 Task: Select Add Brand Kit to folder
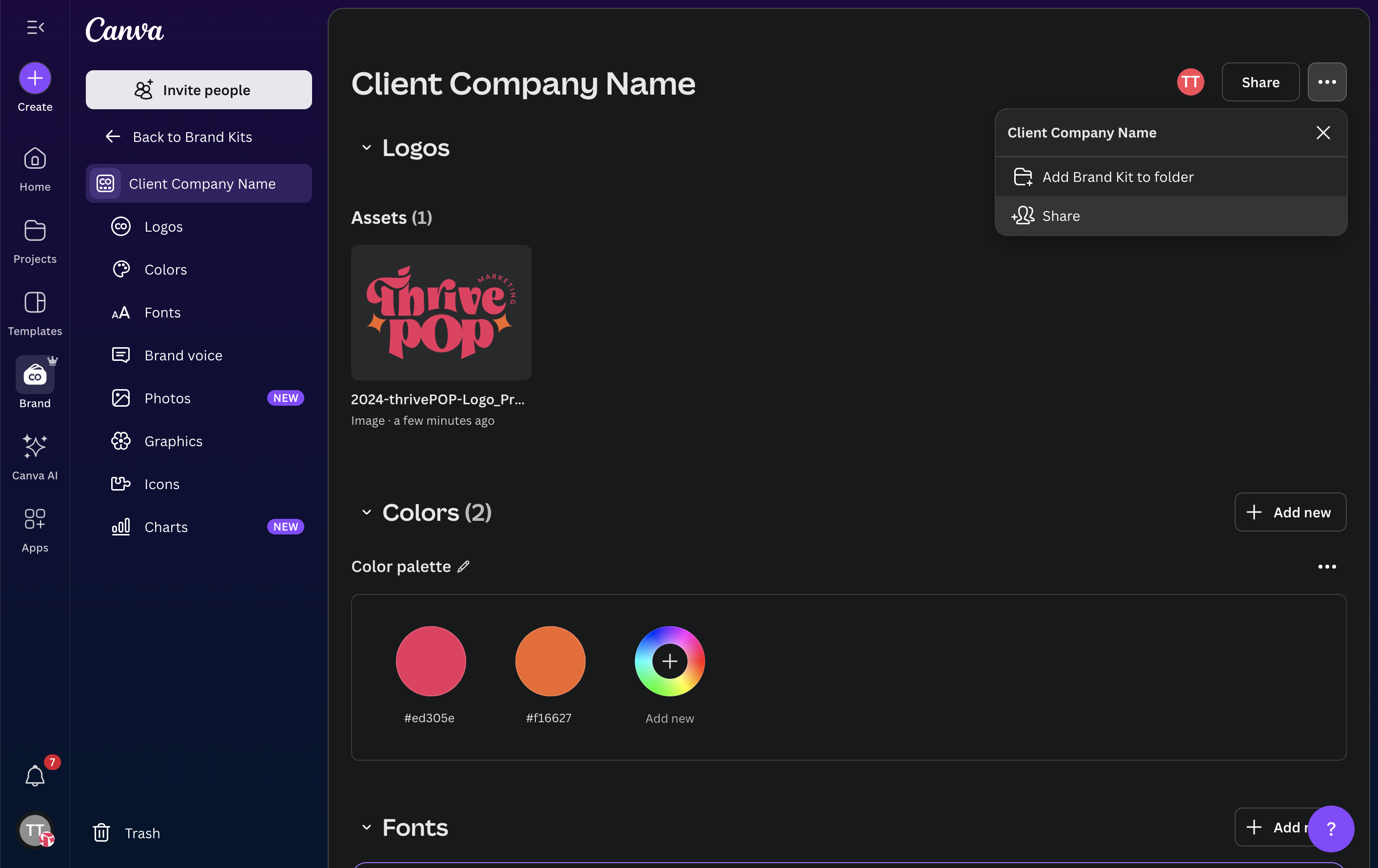tap(1171, 177)
